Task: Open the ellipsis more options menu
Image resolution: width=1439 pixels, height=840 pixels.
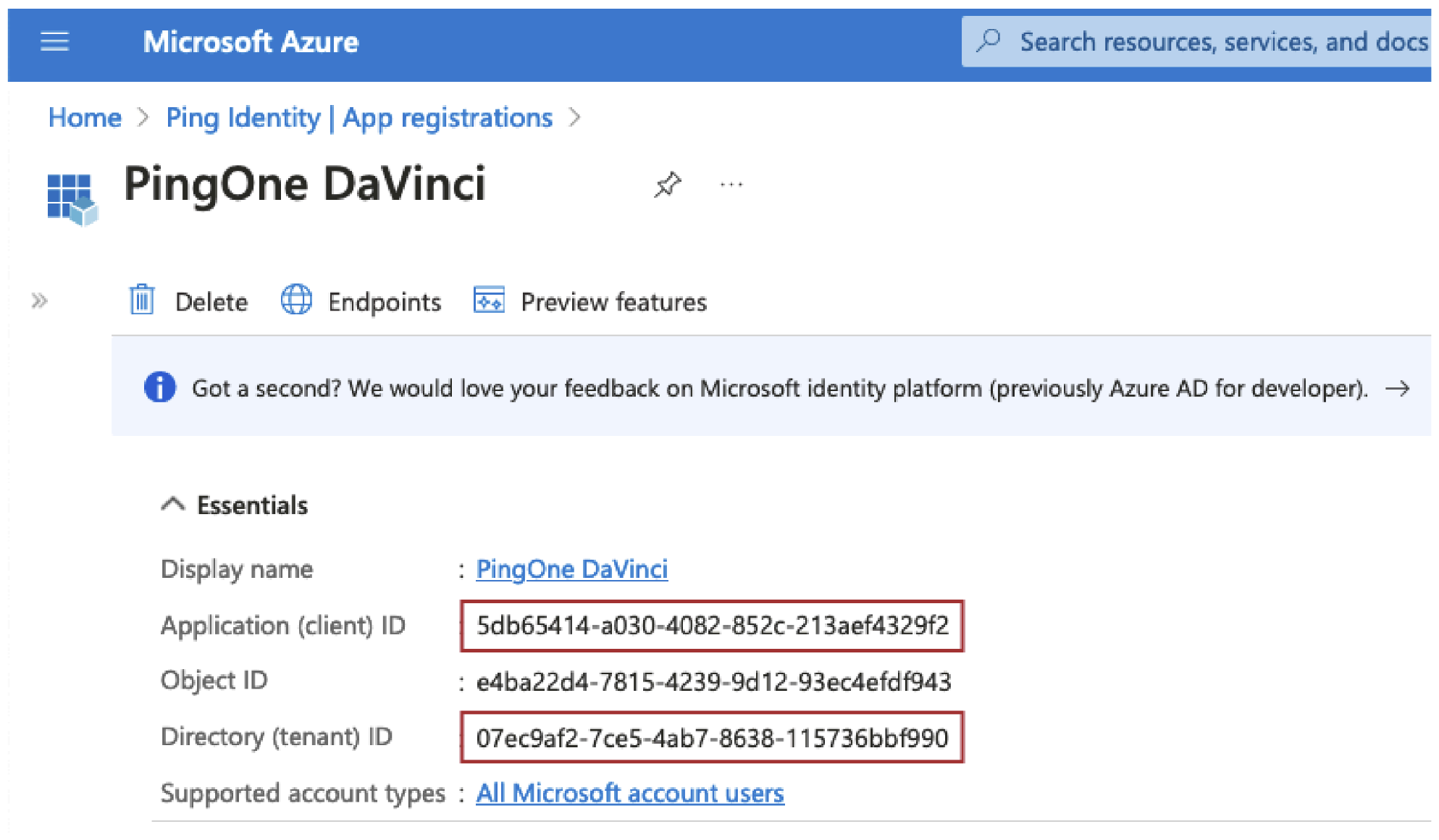Action: [731, 185]
